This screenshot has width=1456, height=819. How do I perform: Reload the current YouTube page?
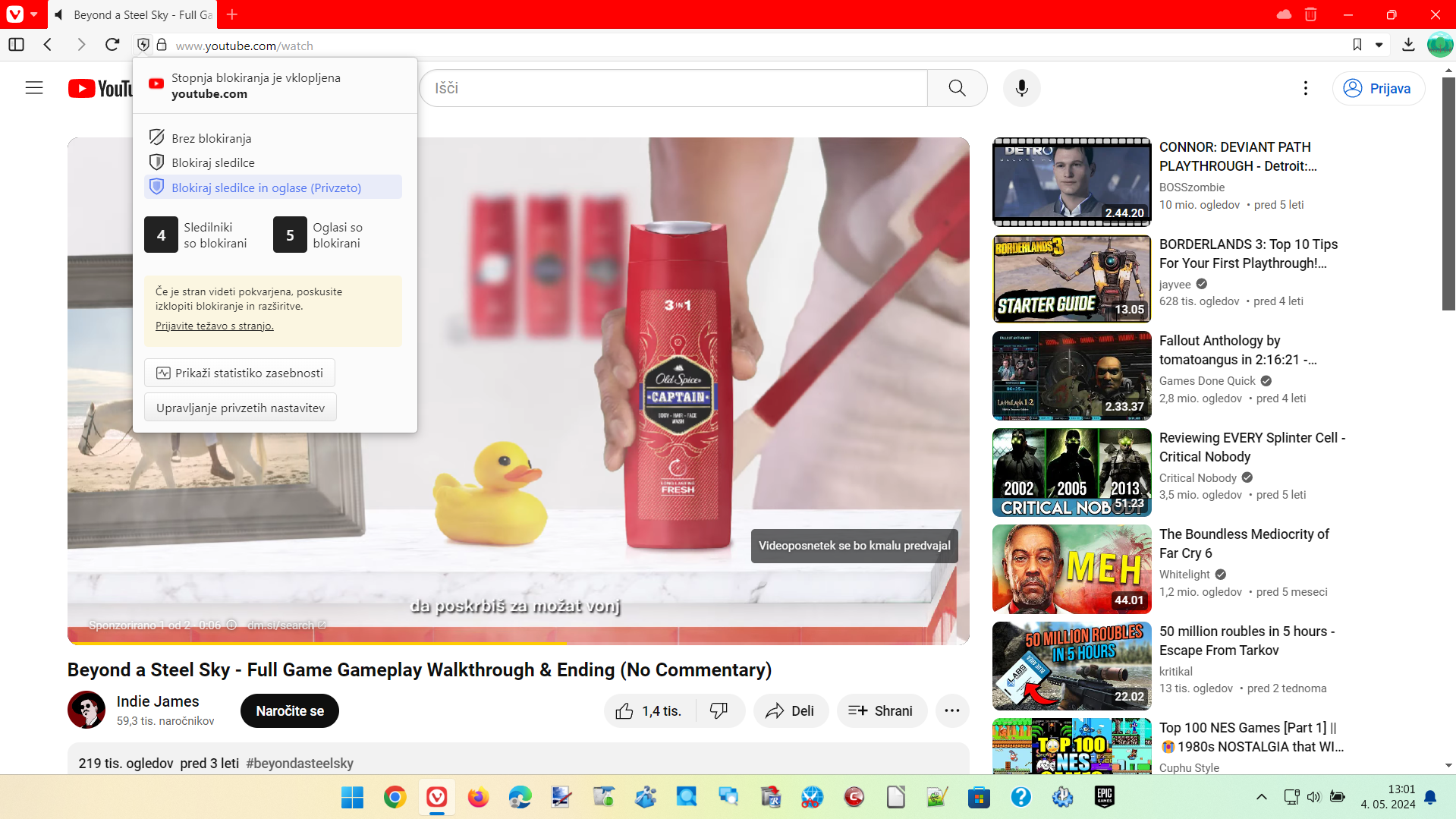pyautogui.click(x=112, y=45)
